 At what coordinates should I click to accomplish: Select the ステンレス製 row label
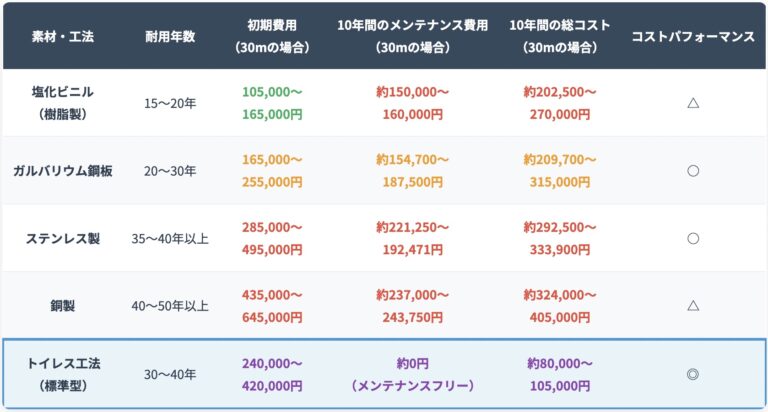(62, 239)
